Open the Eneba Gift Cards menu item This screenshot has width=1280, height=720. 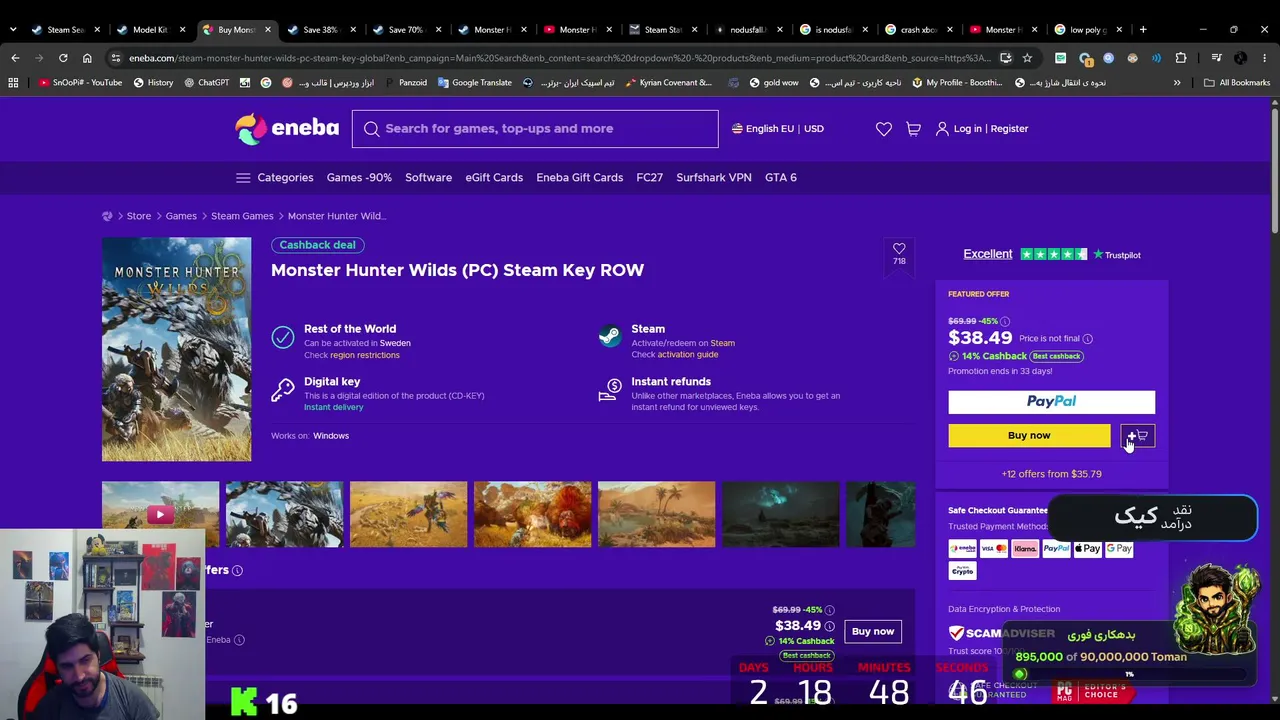pos(579,178)
